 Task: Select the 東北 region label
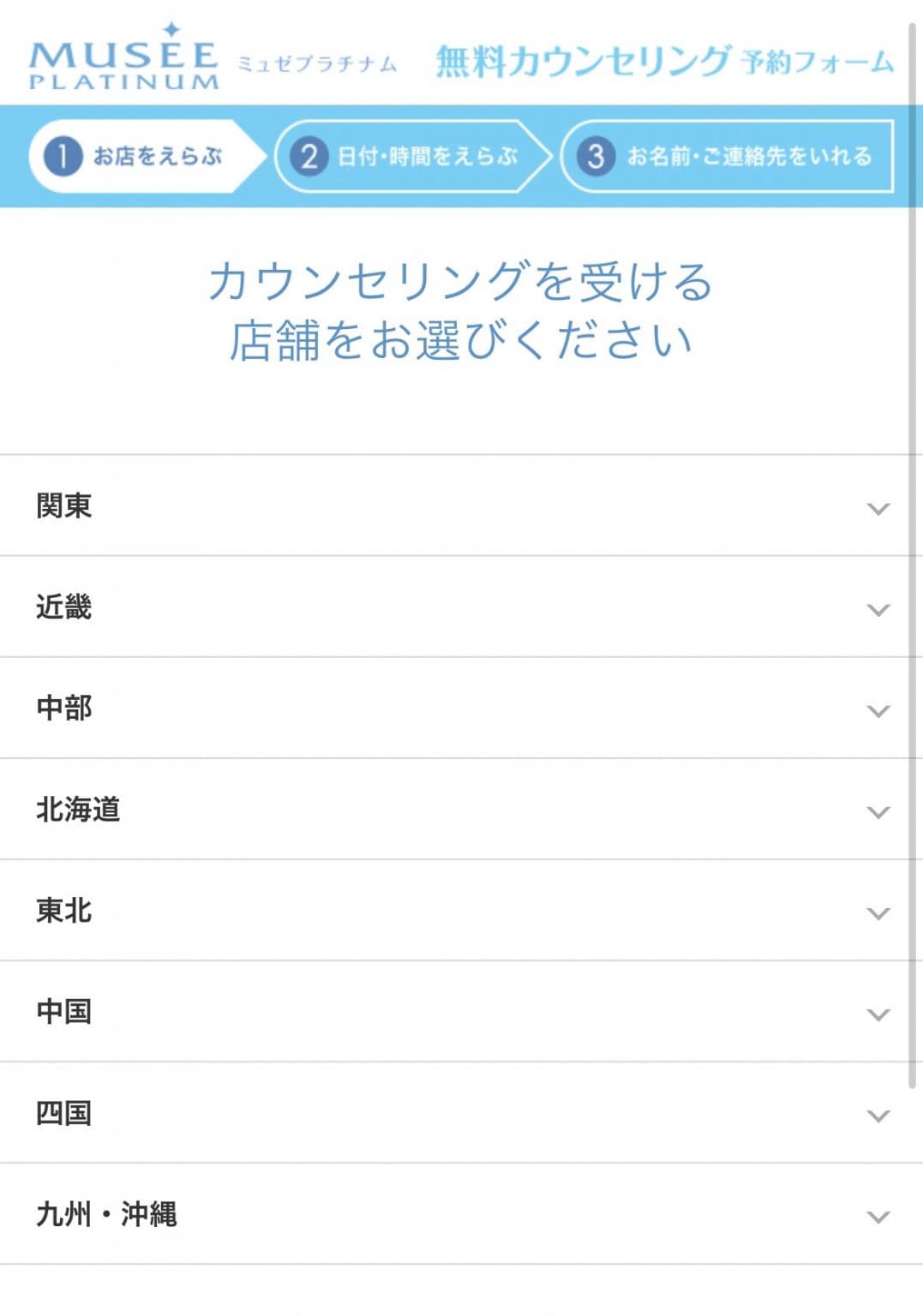pos(63,910)
